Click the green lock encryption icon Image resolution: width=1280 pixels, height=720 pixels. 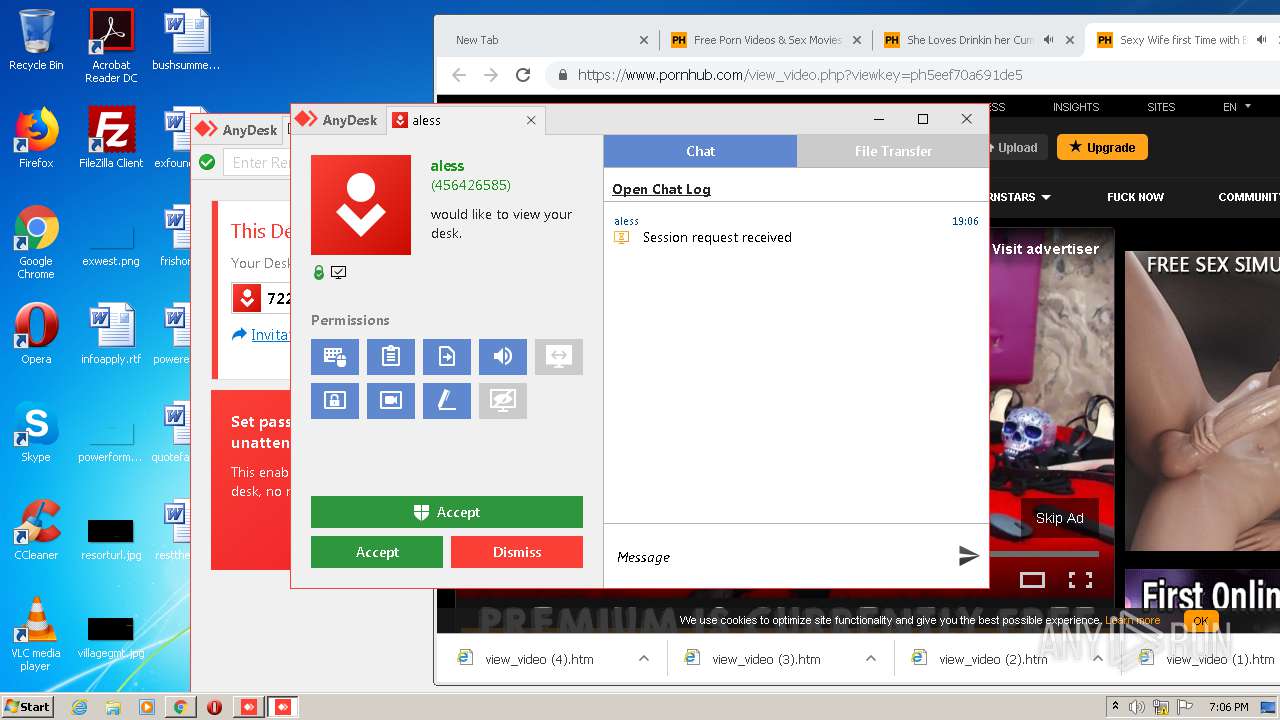click(x=319, y=272)
